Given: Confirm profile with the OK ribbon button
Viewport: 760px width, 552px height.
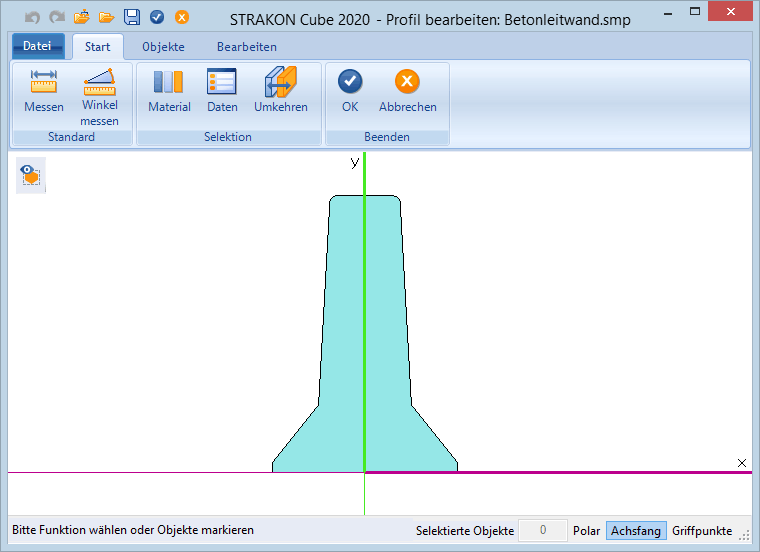Looking at the screenshot, I should (x=350, y=91).
